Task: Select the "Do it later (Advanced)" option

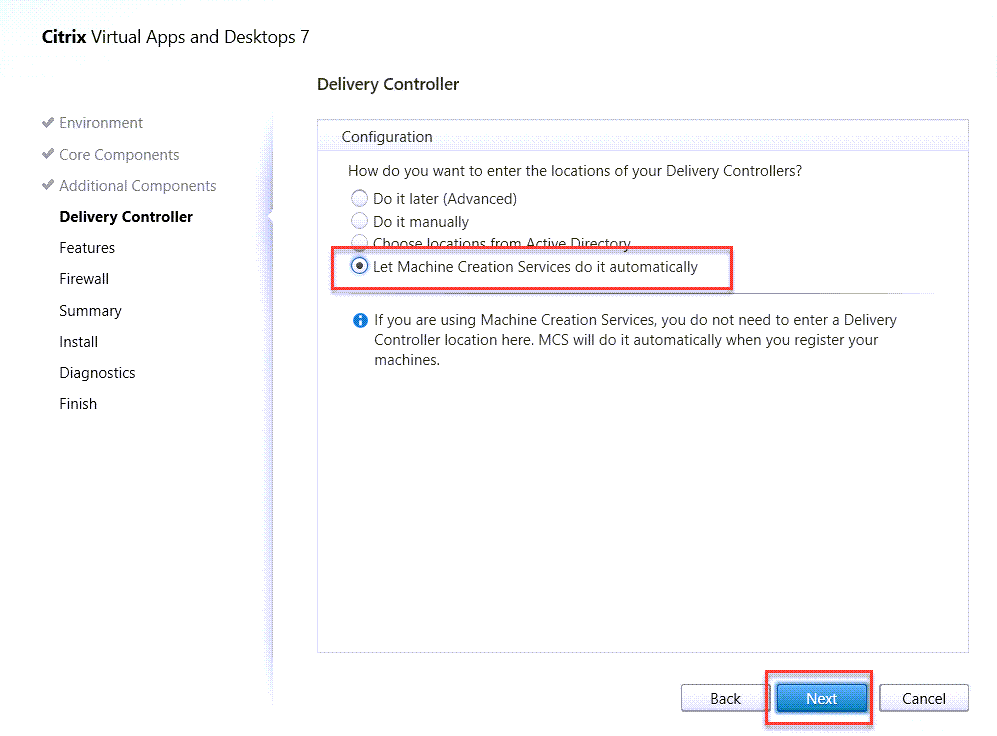Action: click(x=360, y=199)
